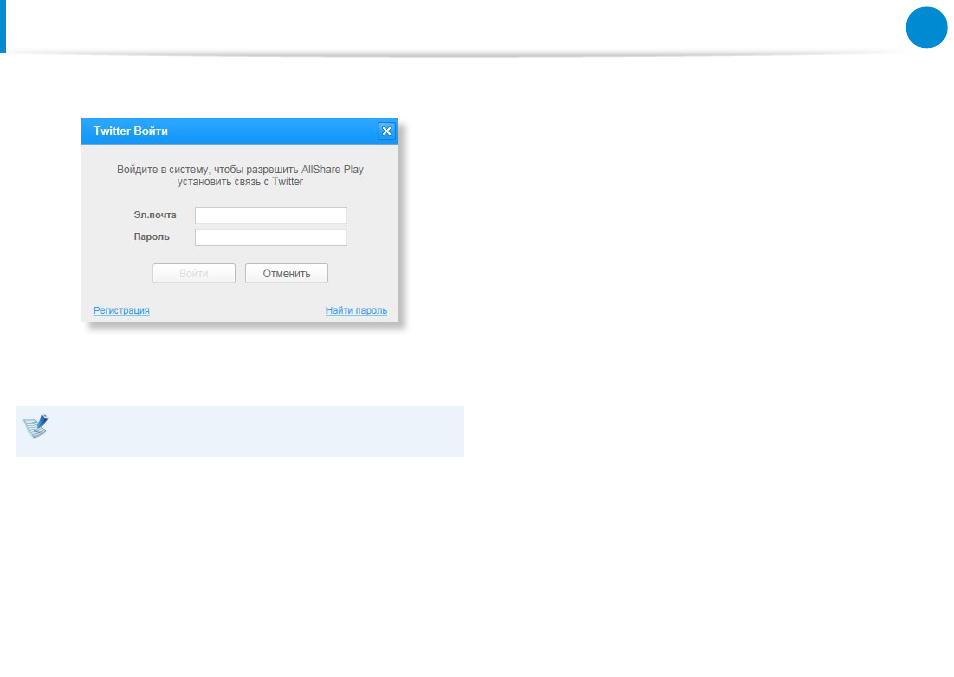Click empty gray area between dialog links
954x677 pixels.
(x=237, y=310)
